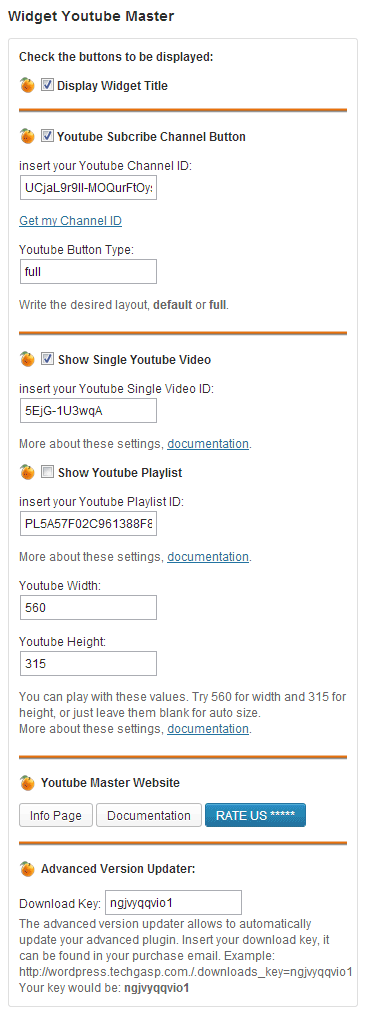The image size is (366, 1015).
Task: Click the Youtube Button Type field
Action: 88,272
